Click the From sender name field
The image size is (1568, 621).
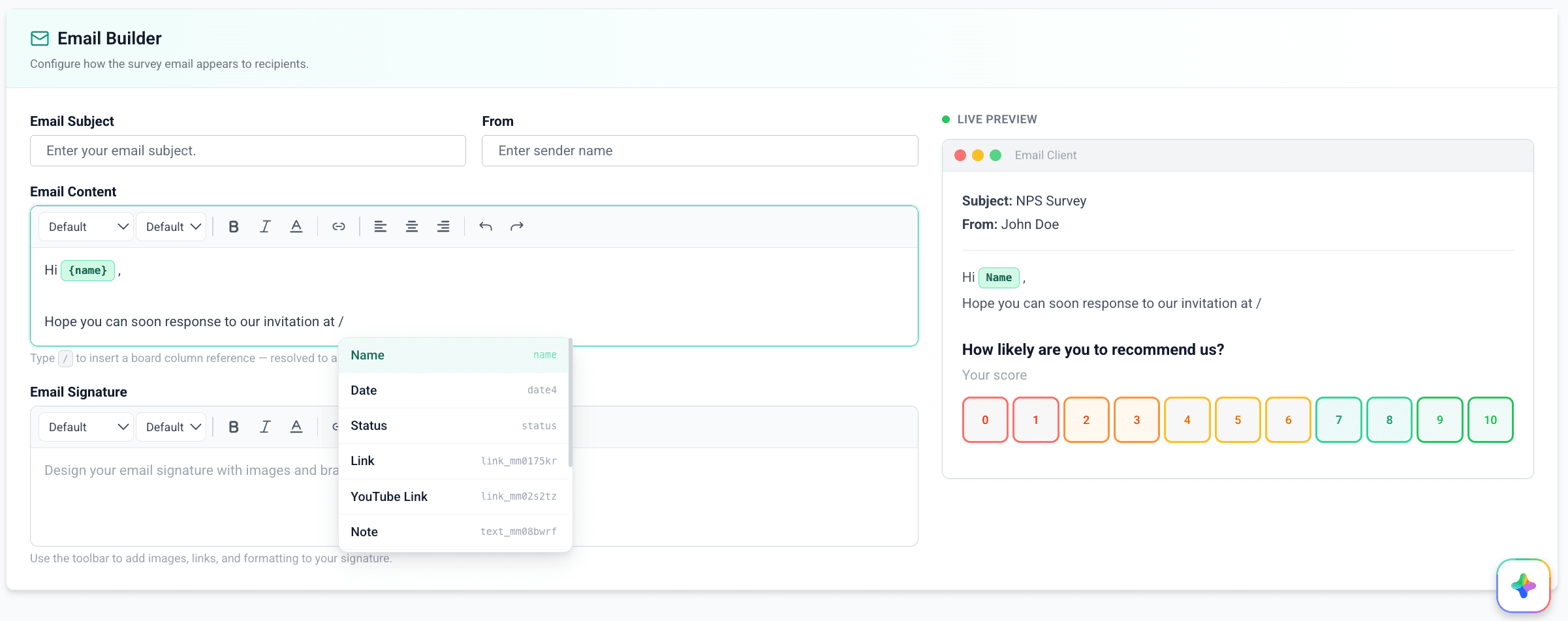pos(700,151)
